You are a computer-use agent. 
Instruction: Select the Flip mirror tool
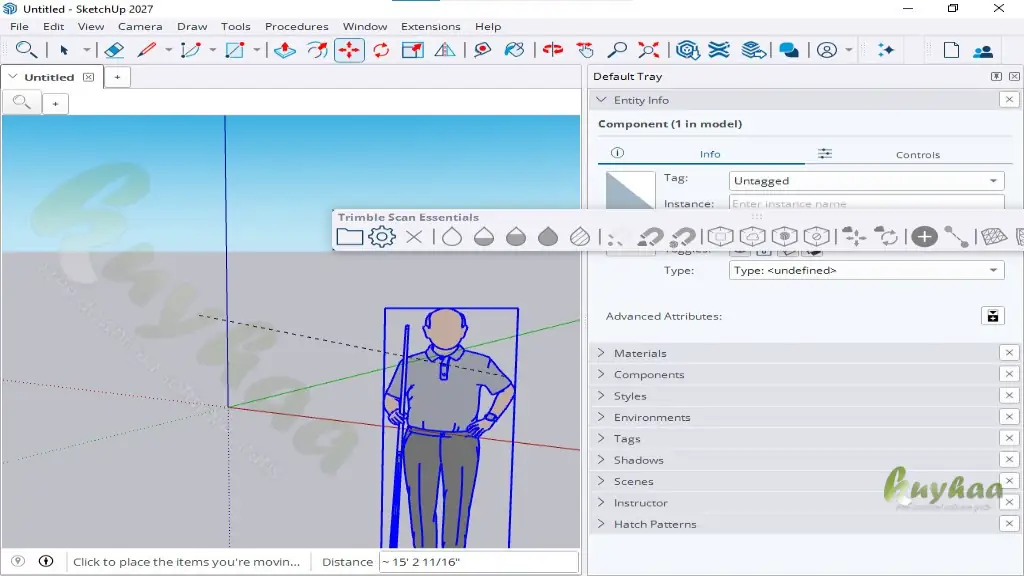[x=445, y=50]
